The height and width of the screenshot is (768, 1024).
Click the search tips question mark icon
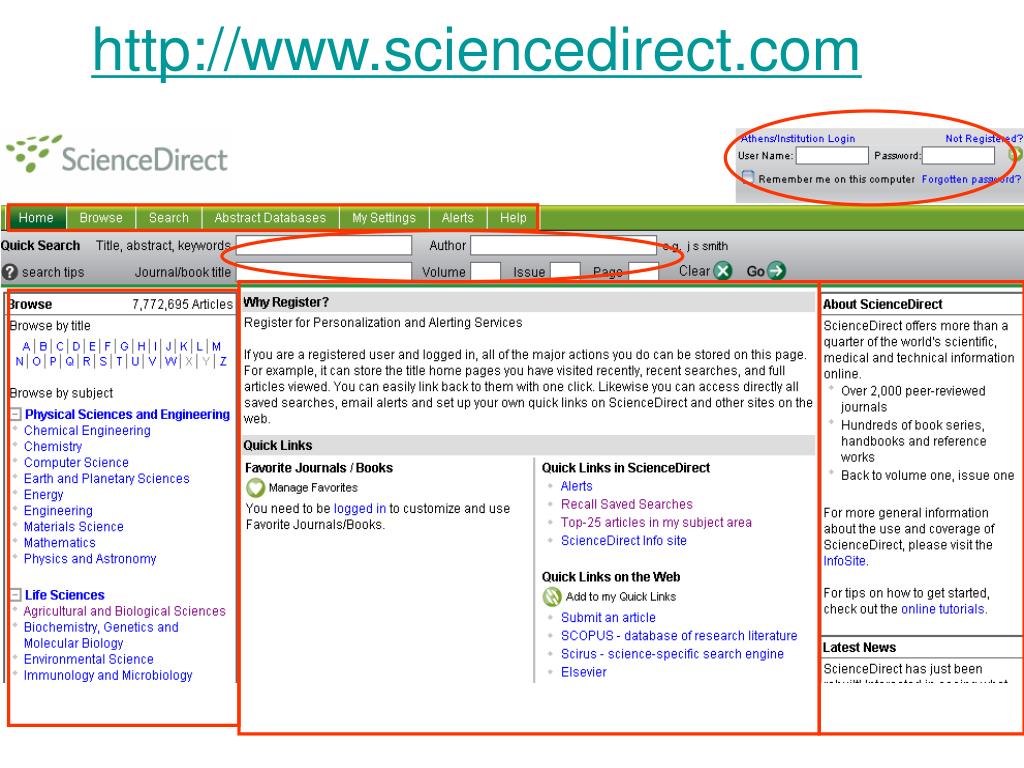(9, 272)
